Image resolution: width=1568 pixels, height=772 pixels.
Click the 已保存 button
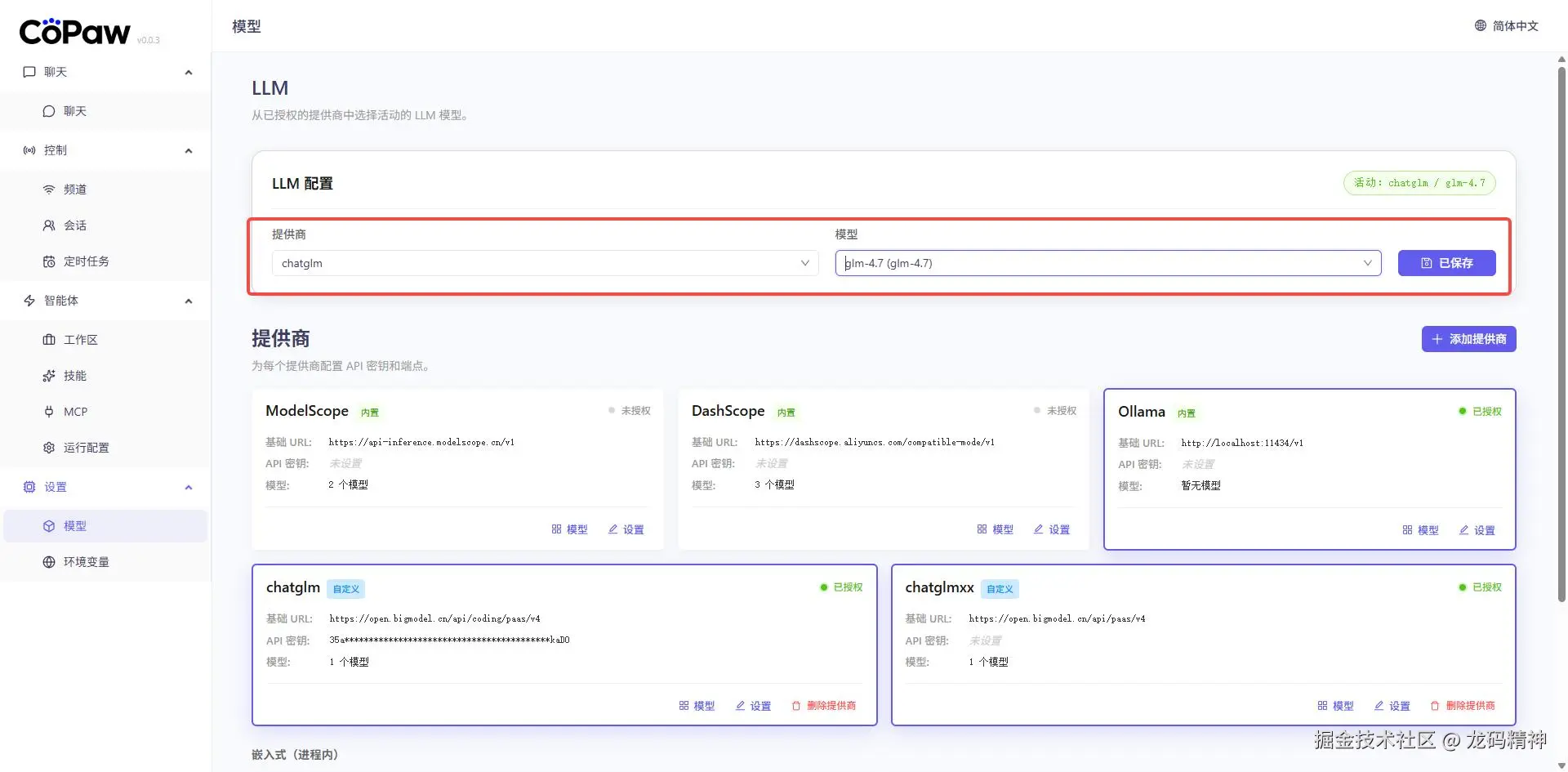pyautogui.click(x=1446, y=263)
